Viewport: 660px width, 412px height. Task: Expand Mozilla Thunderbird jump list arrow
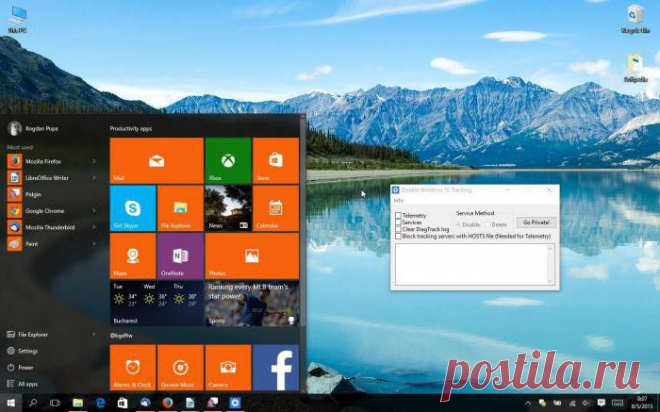(x=94, y=227)
